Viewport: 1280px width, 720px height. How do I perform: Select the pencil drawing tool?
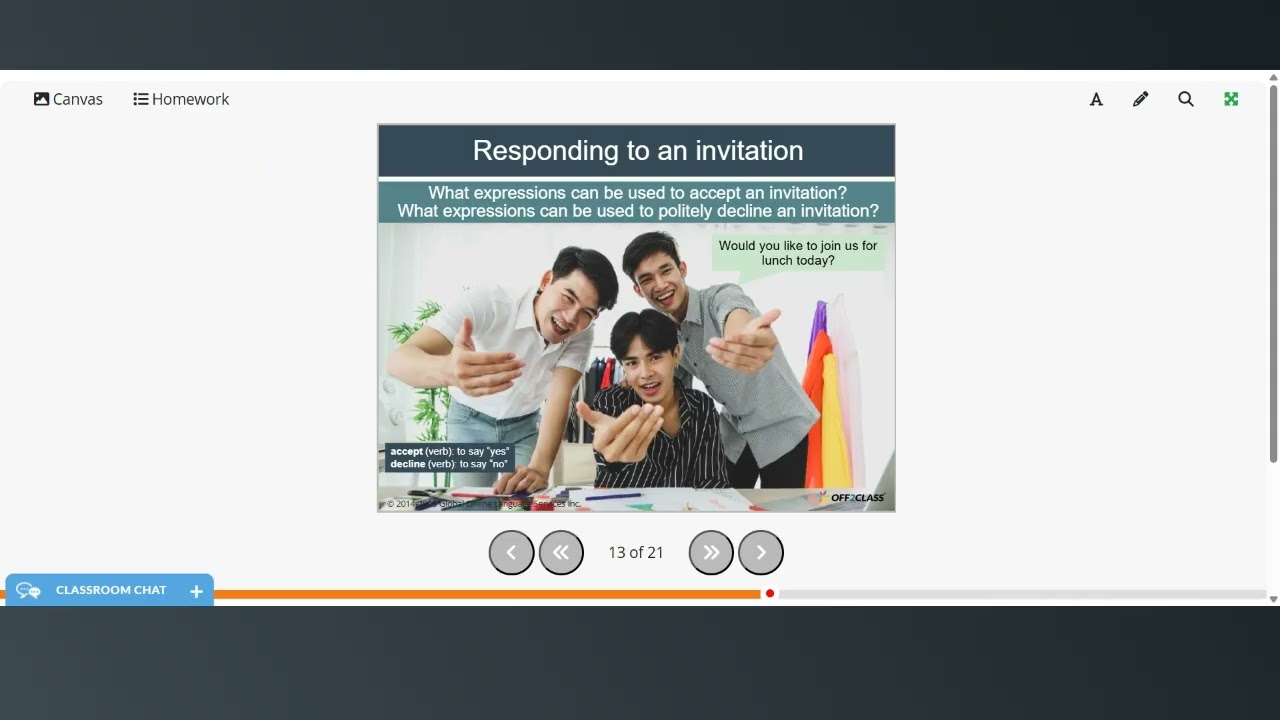point(1141,99)
